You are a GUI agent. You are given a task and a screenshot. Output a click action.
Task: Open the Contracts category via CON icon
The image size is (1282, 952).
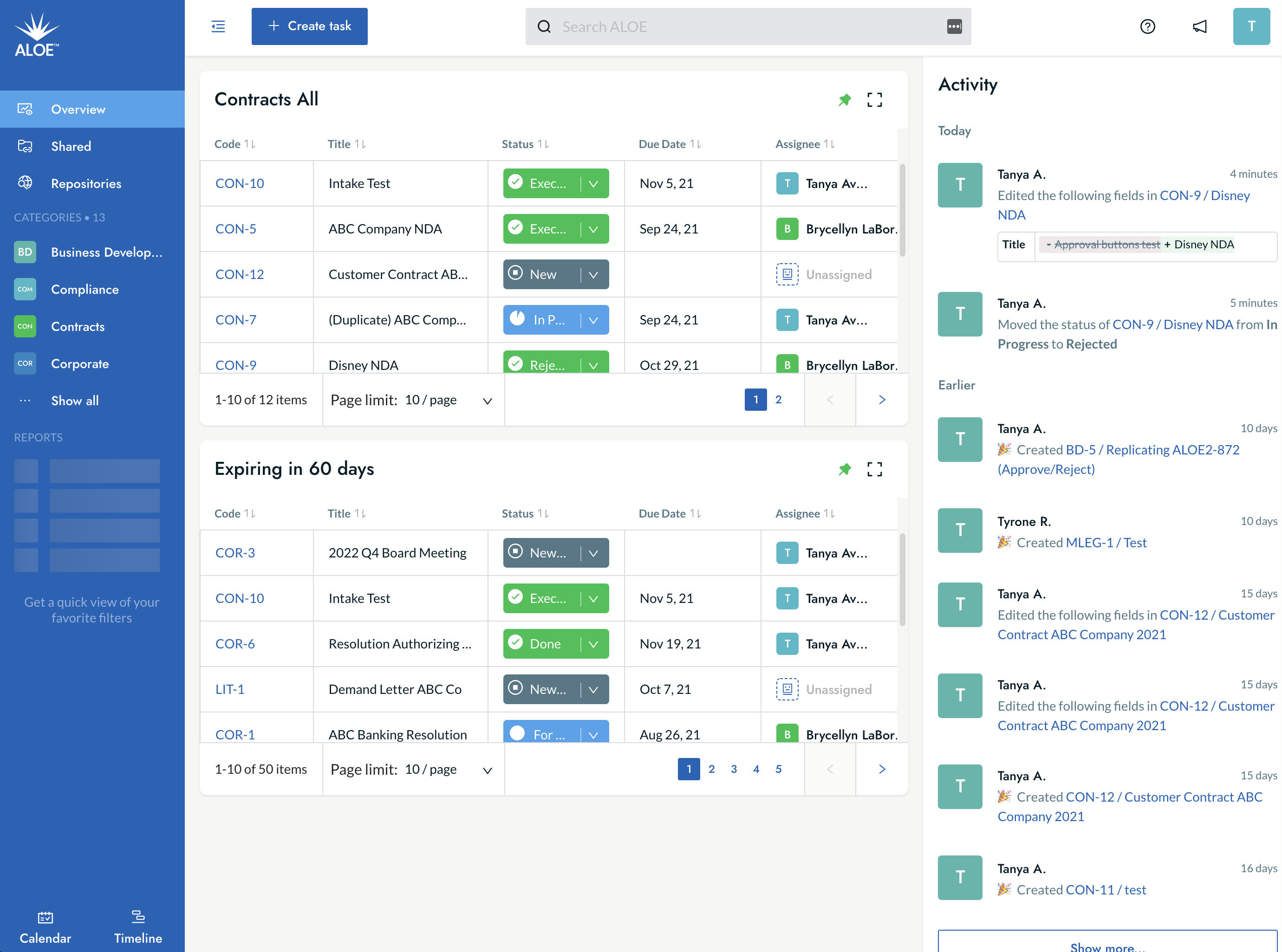(25, 326)
